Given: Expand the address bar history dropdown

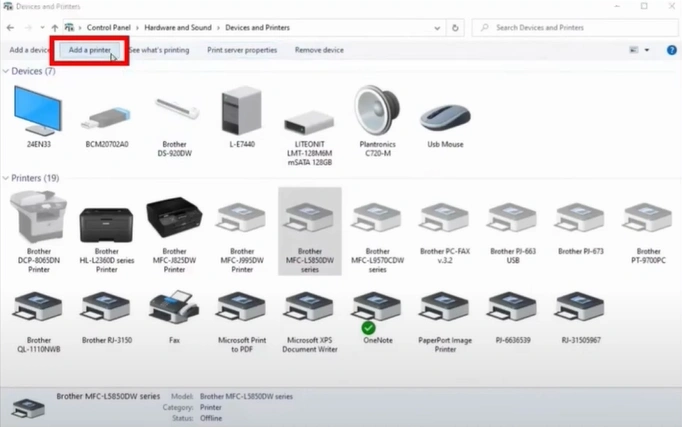Looking at the screenshot, I should point(436,28).
